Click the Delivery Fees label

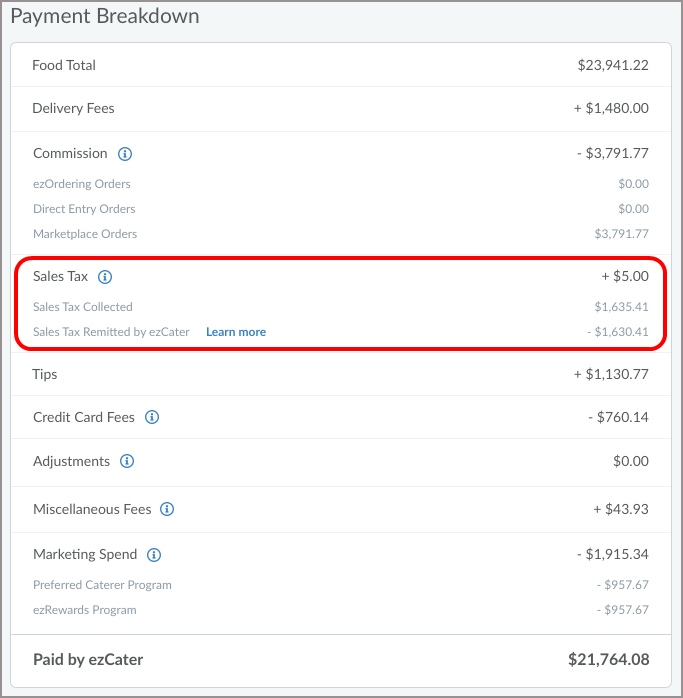[x=73, y=108]
